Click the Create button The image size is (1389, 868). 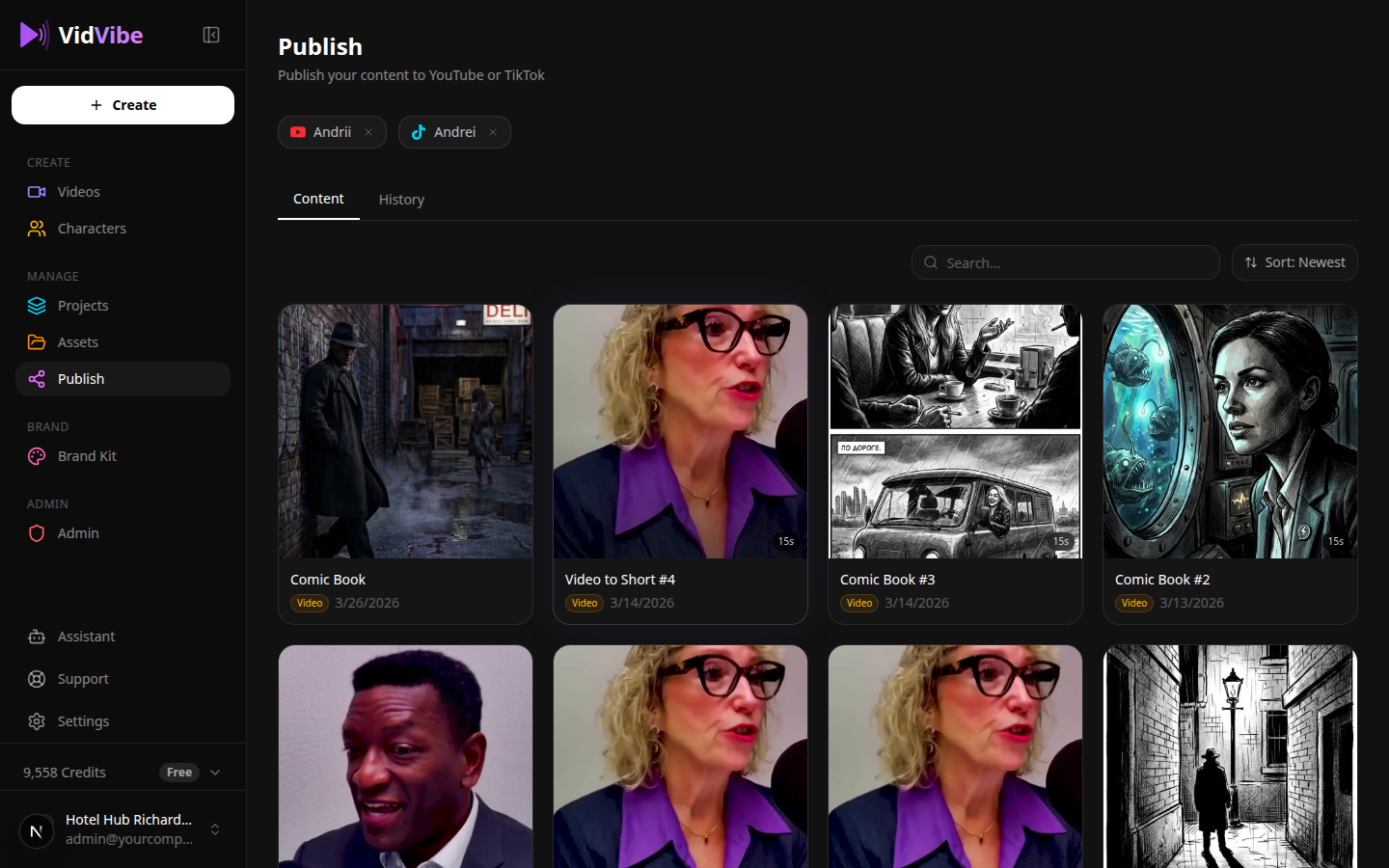tap(123, 105)
